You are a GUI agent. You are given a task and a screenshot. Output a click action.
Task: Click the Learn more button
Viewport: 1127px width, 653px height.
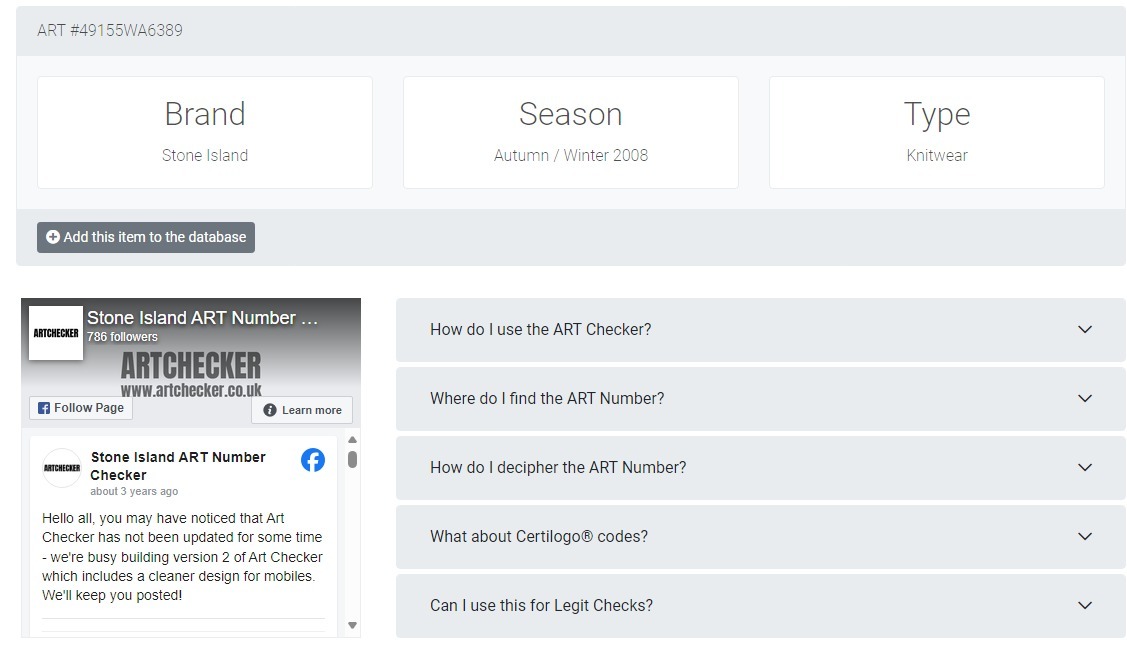(302, 410)
